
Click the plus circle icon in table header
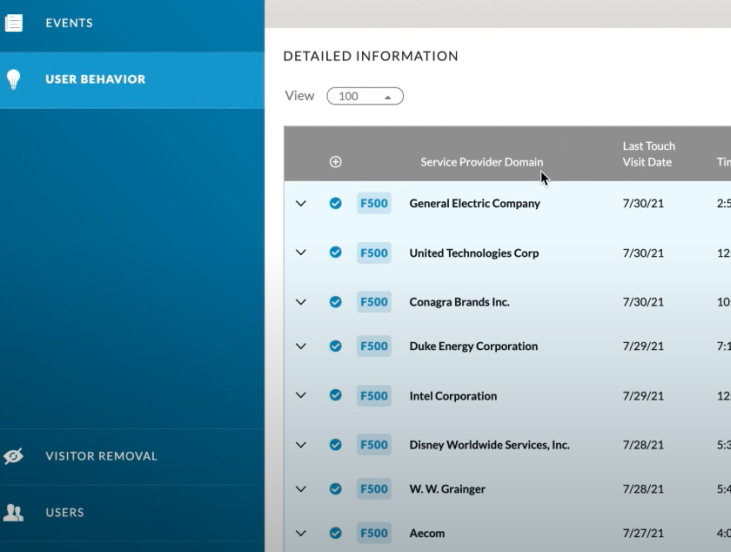[336, 162]
